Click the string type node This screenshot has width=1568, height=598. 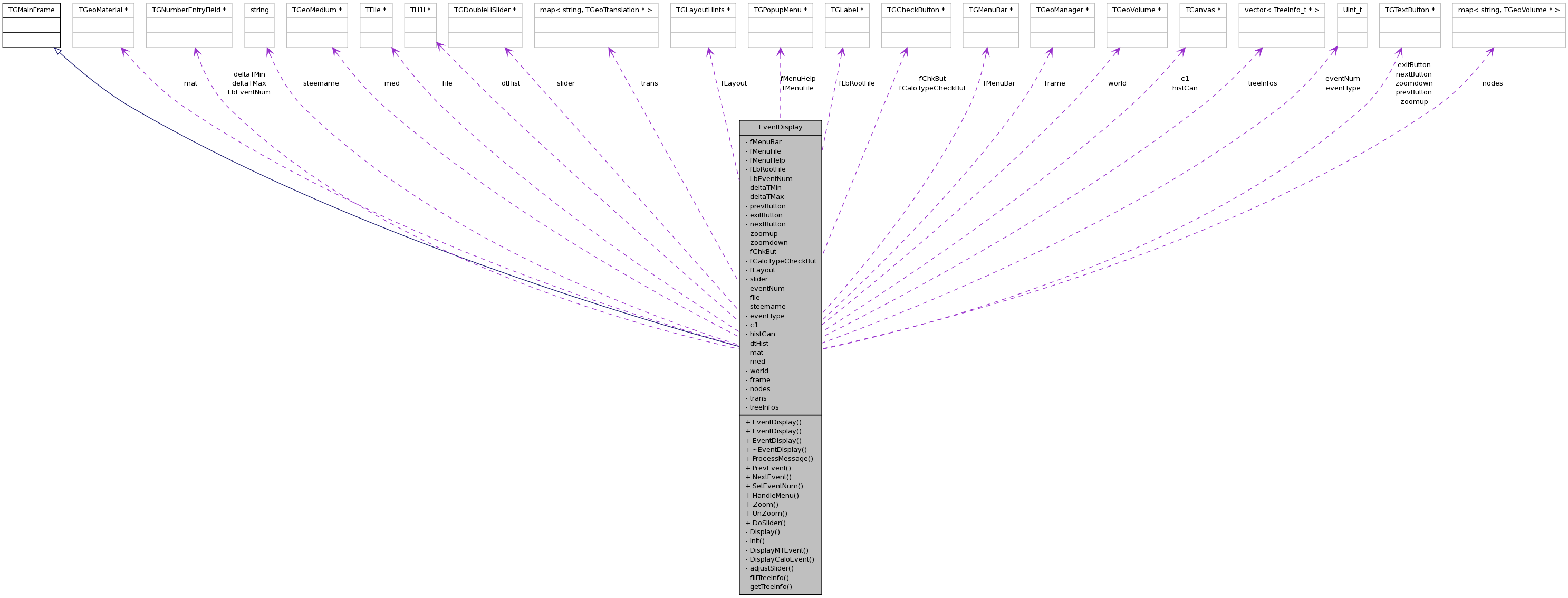coord(259,25)
